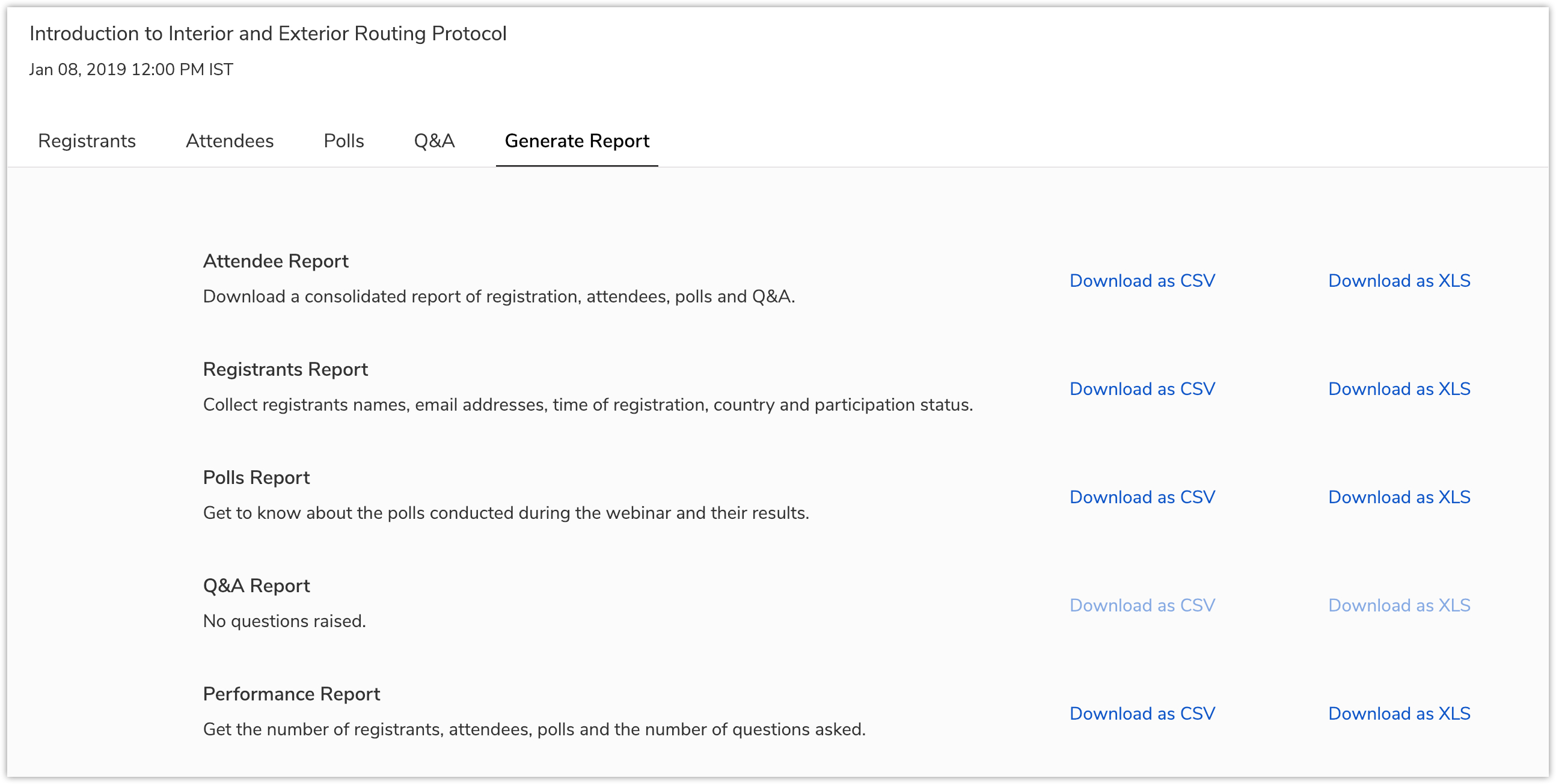The image size is (1556, 784).
Task: Download Polls Report as CSV
Action: [x=1142, y=497]
